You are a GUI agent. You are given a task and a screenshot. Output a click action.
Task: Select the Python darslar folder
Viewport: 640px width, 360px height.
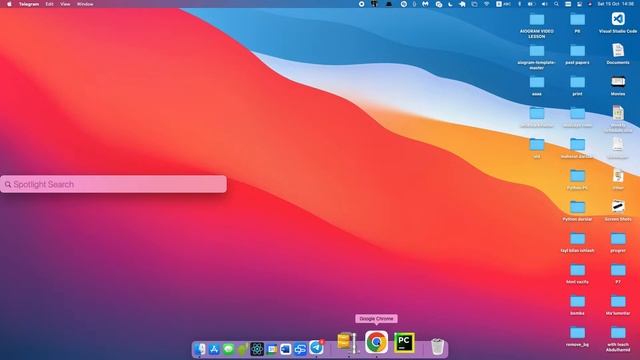coord(577,211)
